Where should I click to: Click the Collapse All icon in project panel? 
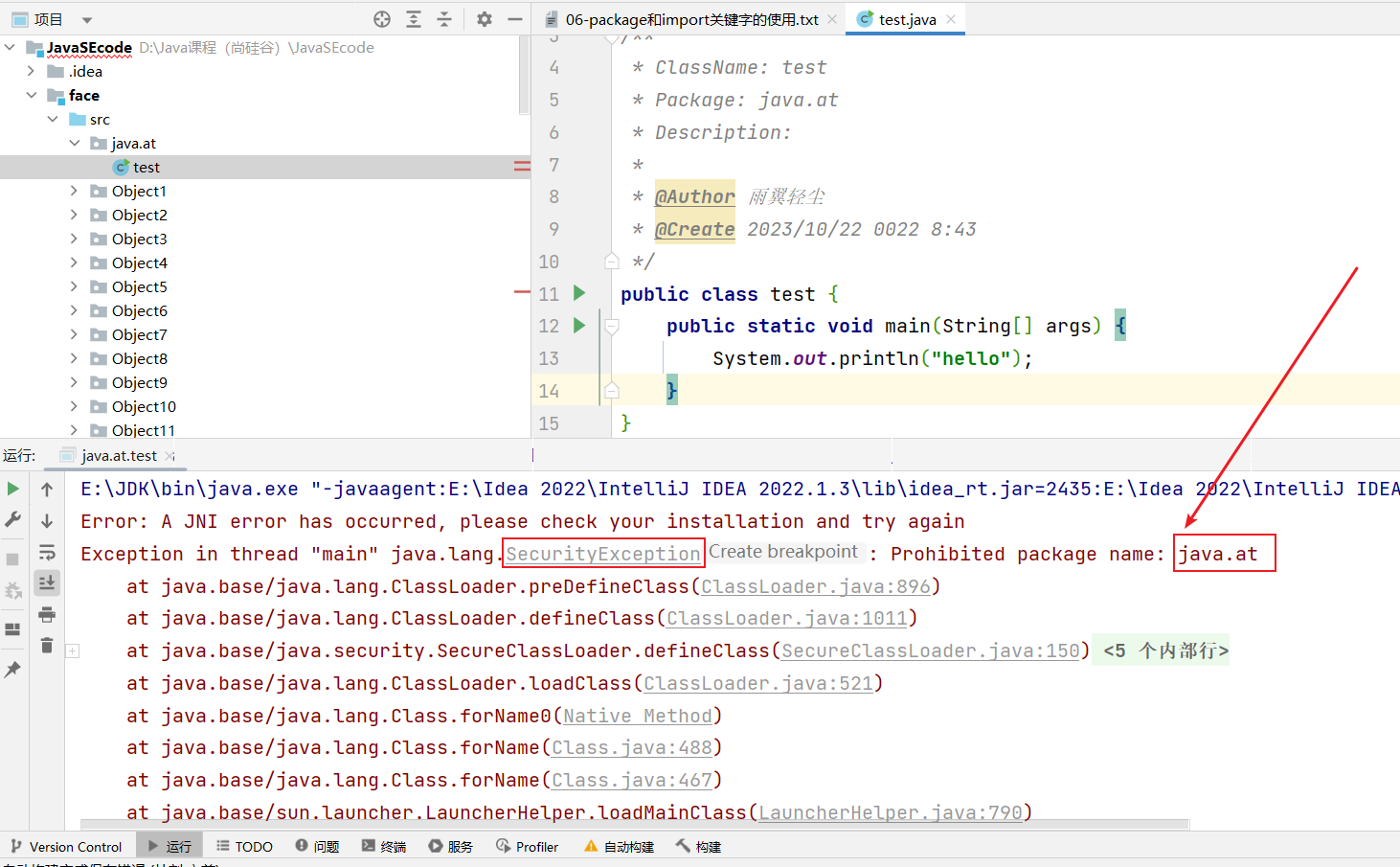click(444, 19)
